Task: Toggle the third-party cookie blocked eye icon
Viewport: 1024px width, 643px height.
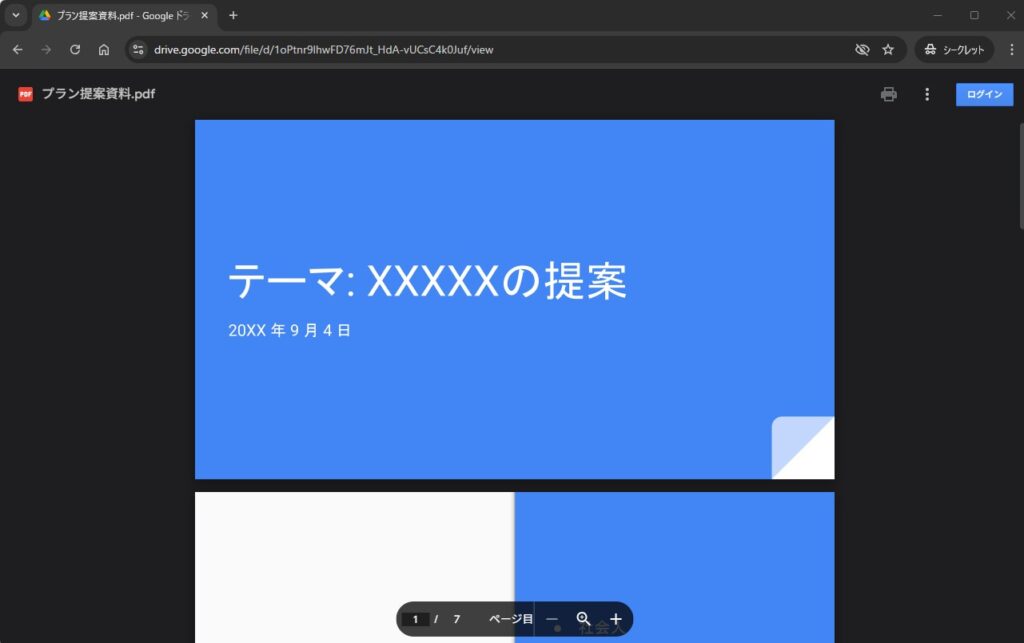Action: 862,50
